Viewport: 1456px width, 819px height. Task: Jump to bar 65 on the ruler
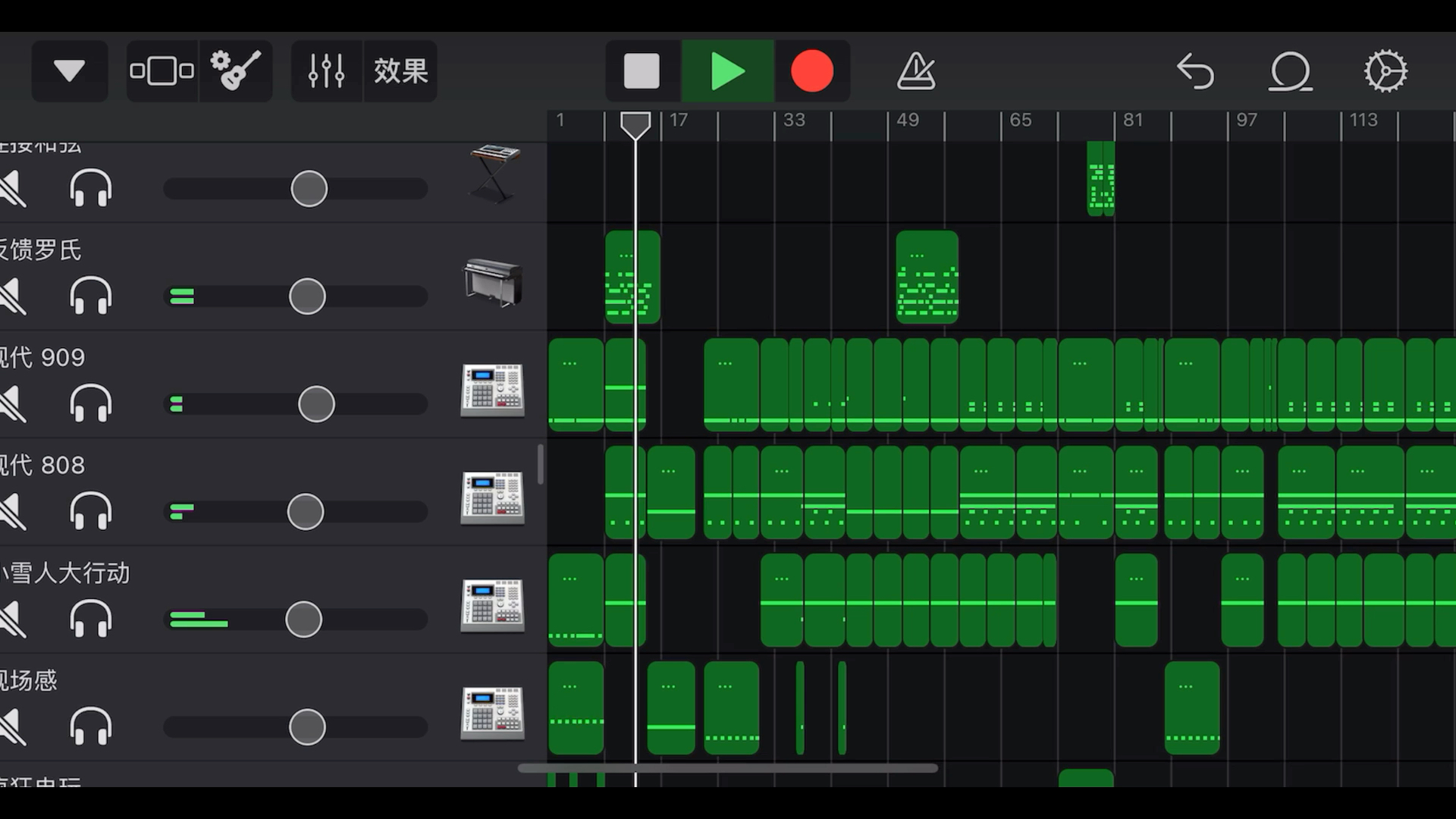pos(1021,120)
